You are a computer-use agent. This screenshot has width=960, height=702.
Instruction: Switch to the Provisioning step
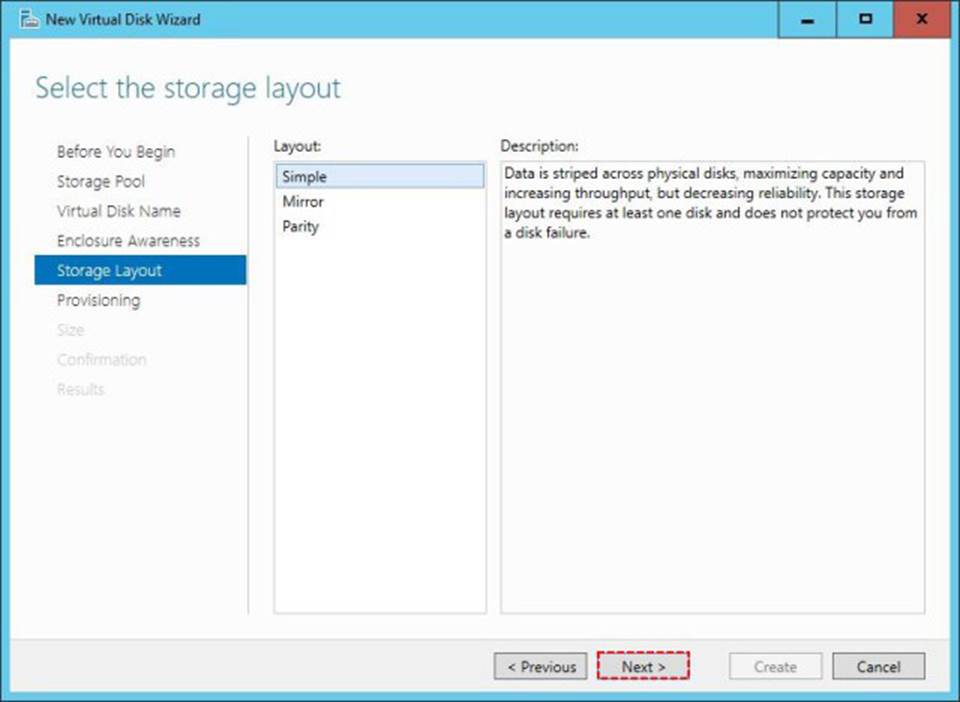(x=98, y=300)
